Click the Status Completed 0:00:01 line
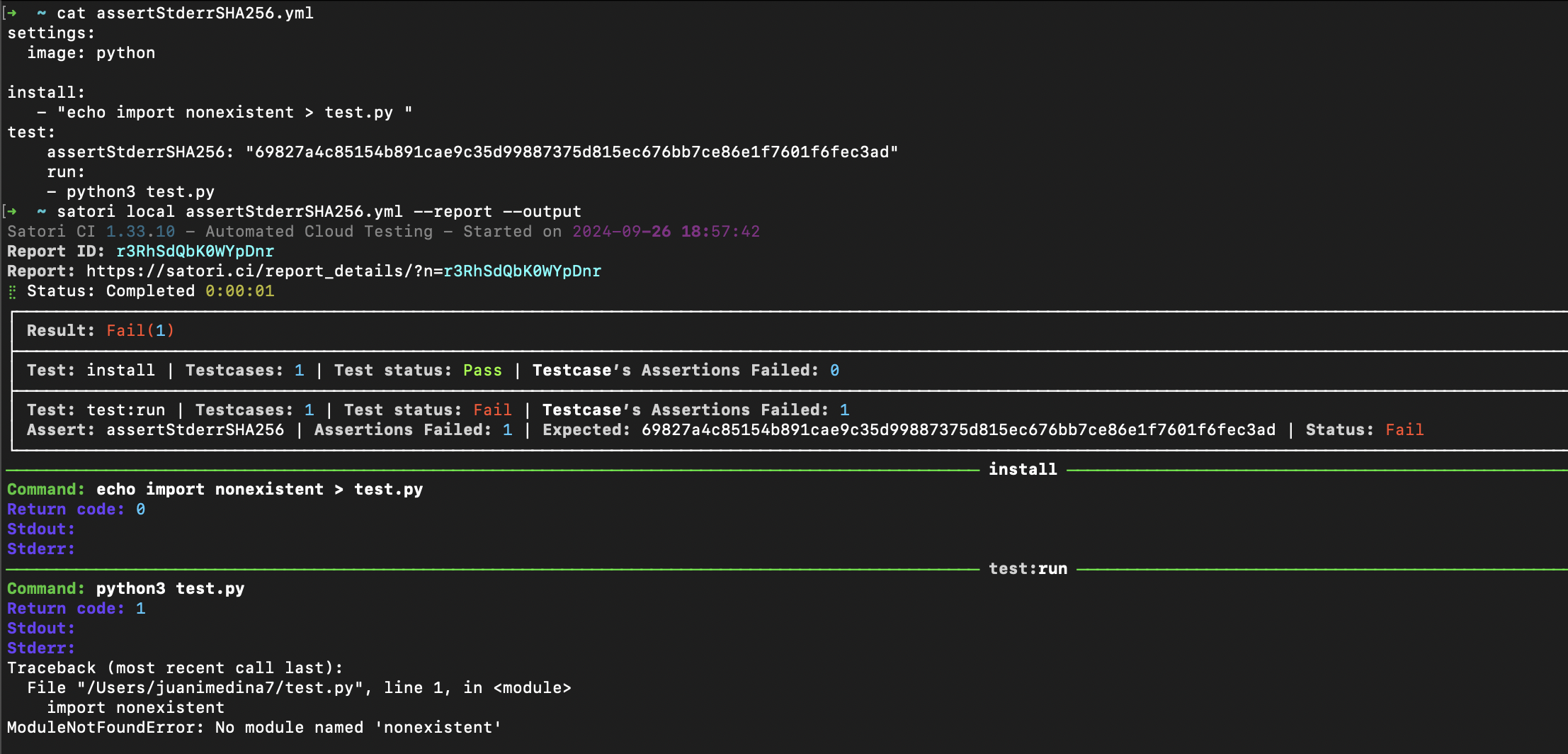Image resolution: width=1568 pixels, height=754 pixels. click(150, 291)
